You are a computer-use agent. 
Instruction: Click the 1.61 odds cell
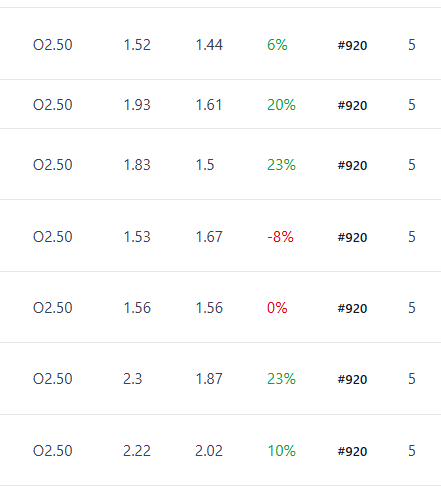tap(208, 105)
